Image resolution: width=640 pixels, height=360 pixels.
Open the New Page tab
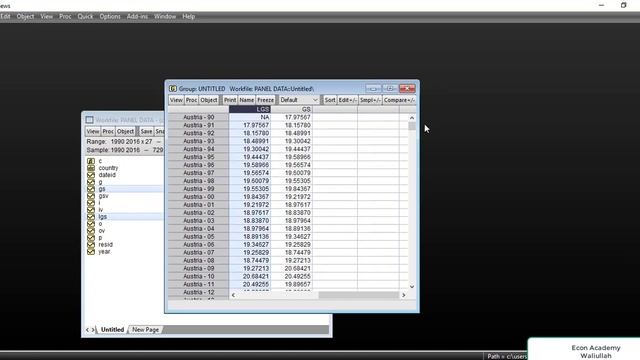click(145, 329)
